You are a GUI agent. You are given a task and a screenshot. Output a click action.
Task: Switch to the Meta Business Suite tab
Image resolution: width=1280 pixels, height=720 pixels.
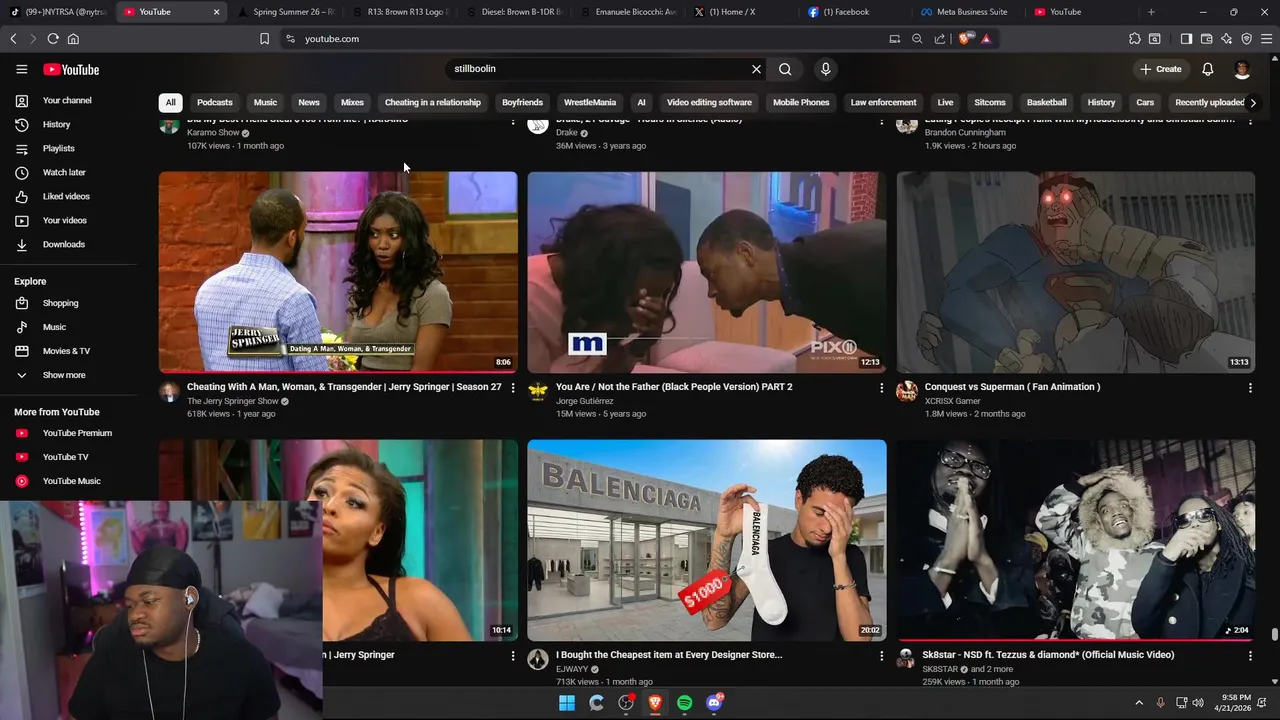[x=972, y=12]
